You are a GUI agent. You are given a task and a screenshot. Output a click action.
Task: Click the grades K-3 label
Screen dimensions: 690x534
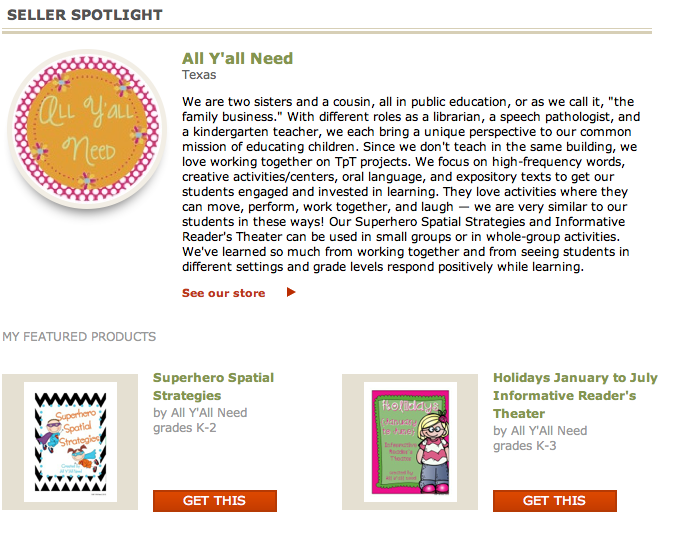click(525, 446)
